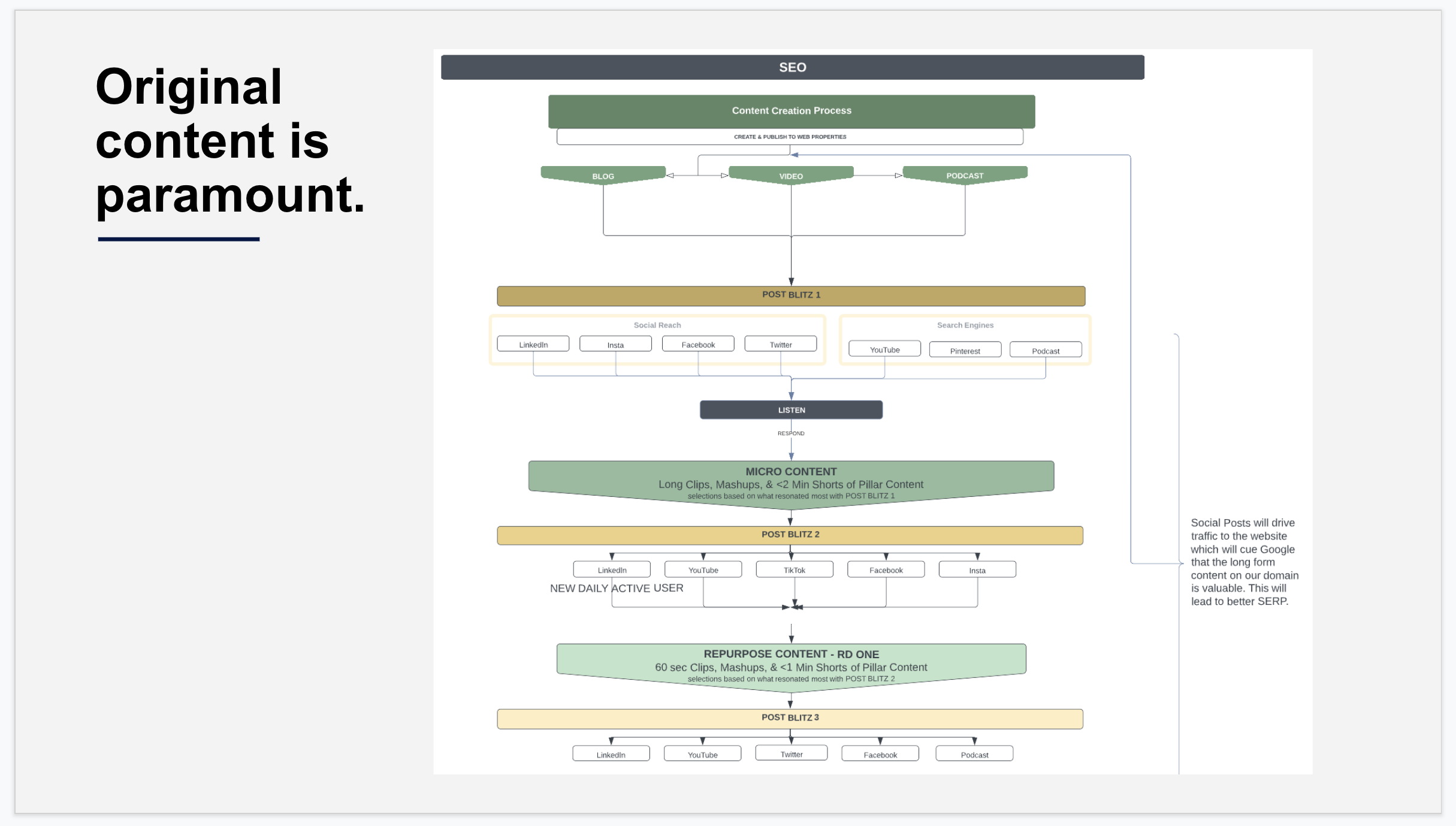Image resolution: width=1456 pixels, height=826 pixels.
Task: Click the PODCAST content block
Action: 963,175
